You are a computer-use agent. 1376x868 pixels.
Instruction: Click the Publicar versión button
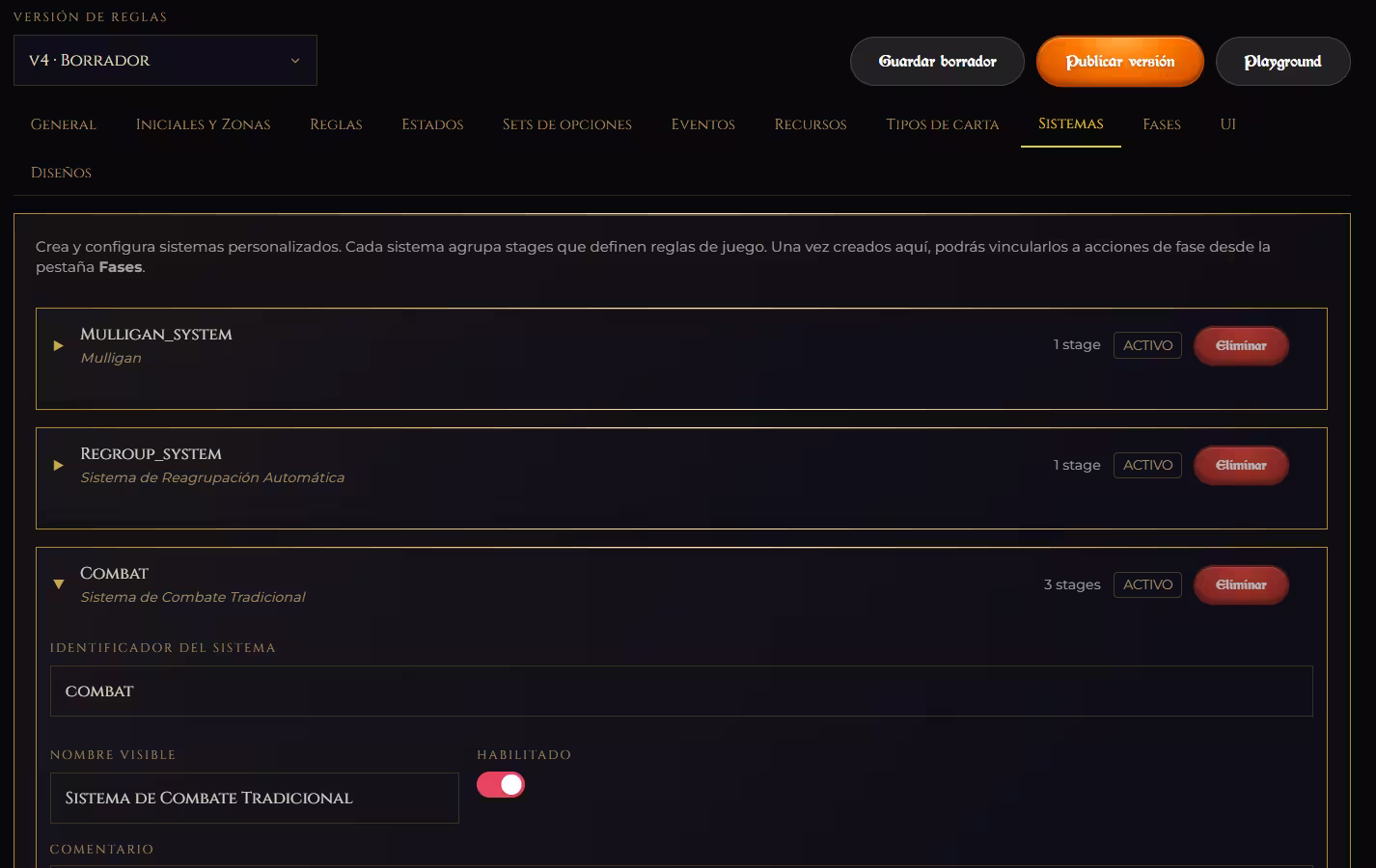[1119, 62]
